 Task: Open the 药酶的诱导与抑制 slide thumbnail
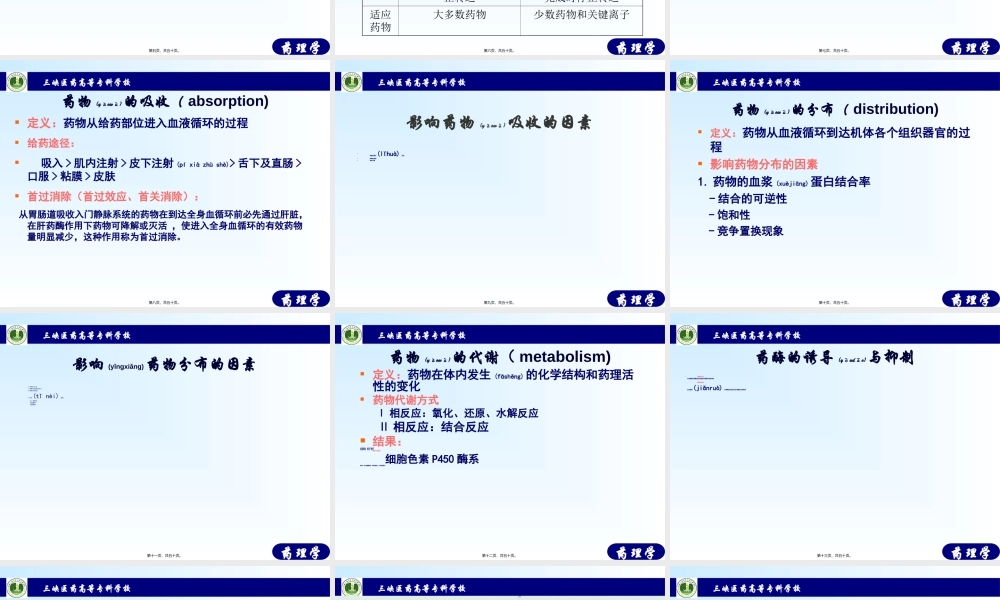[835, 437]
